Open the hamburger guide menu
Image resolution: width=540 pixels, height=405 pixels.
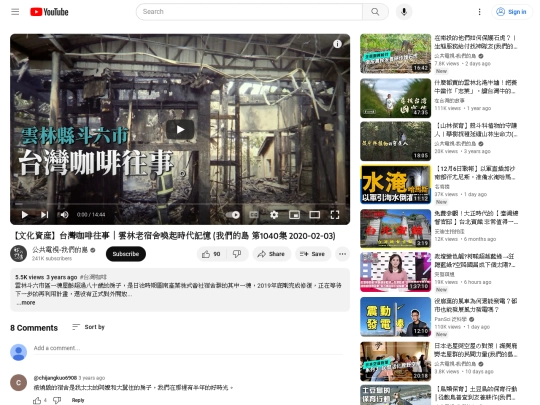click(x=15, y=12)
